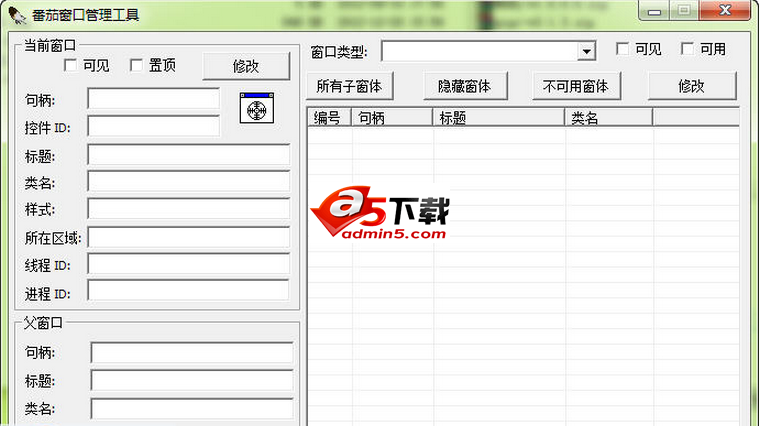The image size is (760, 426).
Task: Click 句柄 column header in the list
Action: pyautogui.click(x=392, y=118)
